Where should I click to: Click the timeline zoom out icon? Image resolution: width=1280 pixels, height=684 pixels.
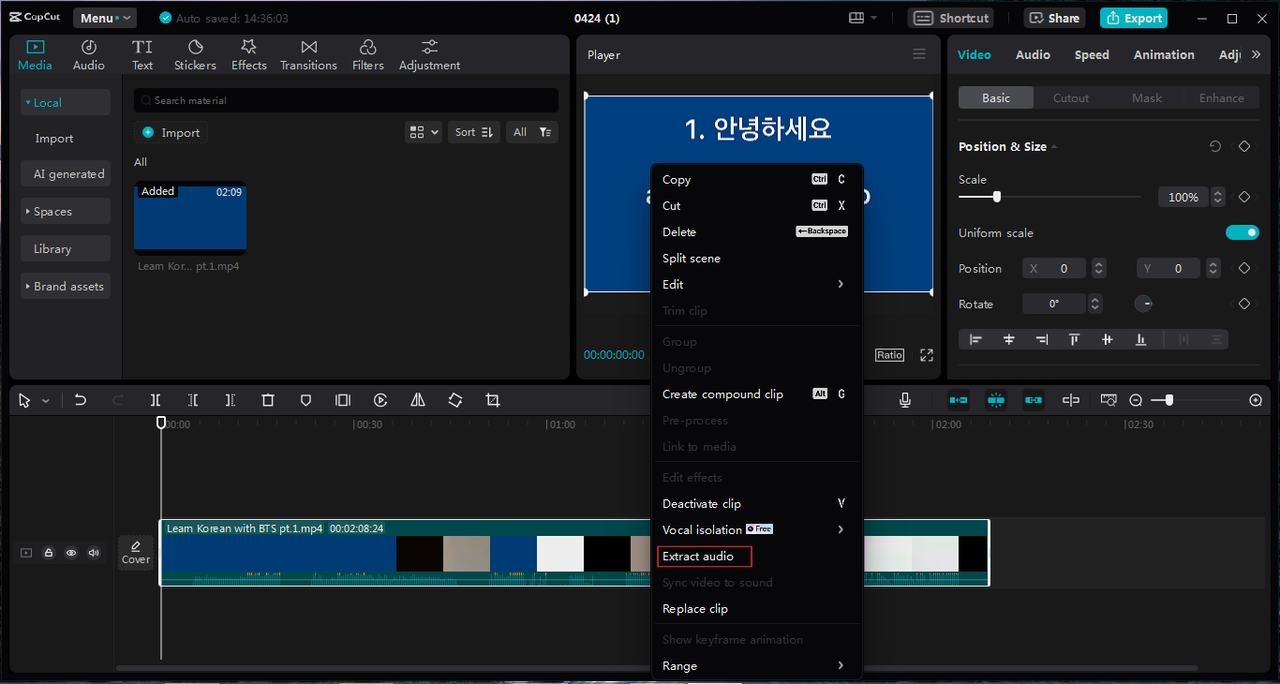(x=1136, y=400)
